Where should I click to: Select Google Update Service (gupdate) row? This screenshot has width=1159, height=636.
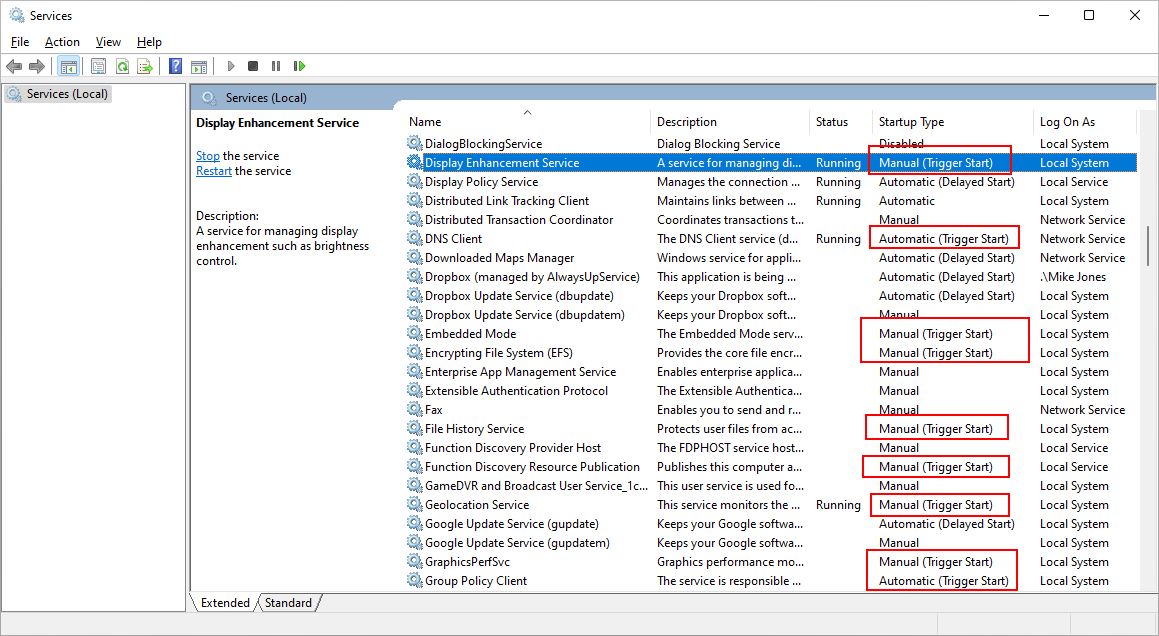tap(511, 524)
